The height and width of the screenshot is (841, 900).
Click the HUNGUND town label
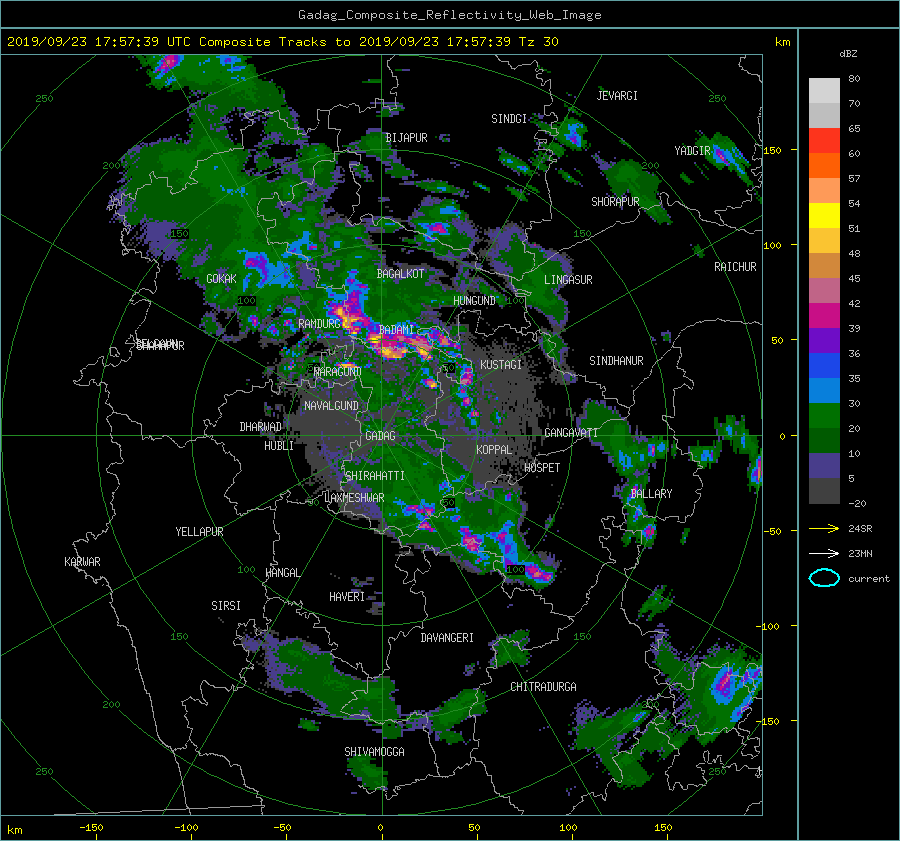click(474, 300)
